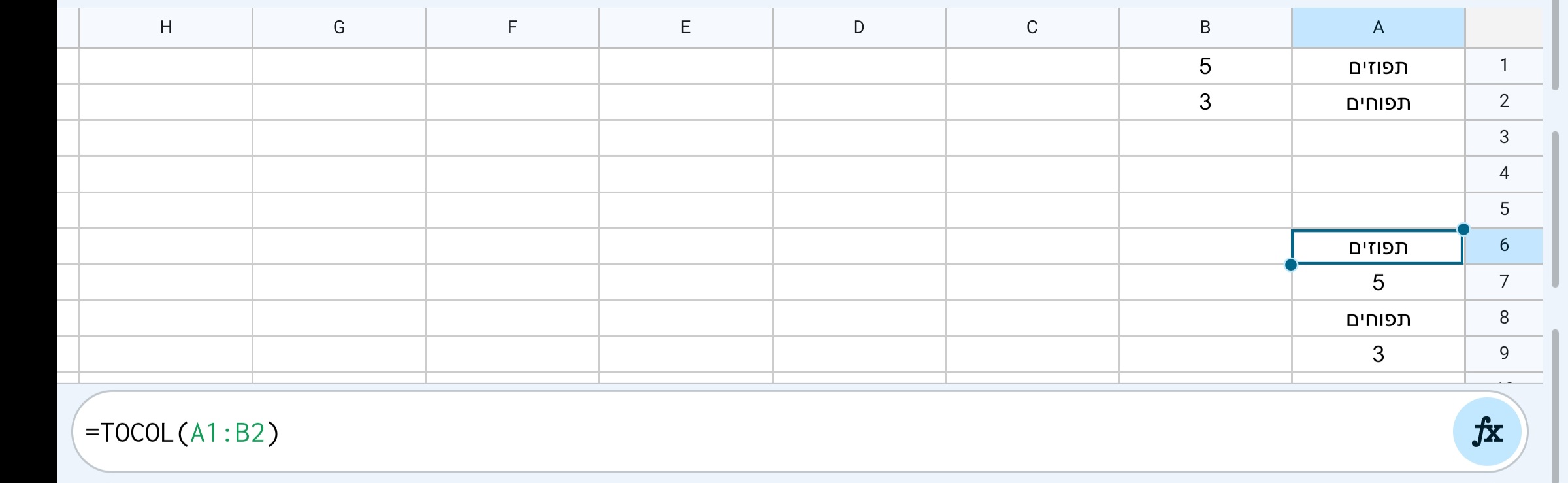Select the cell with value 5 in column H
Image resolution: width=1568 pixels, height=483 pixels.
point(167,282)
